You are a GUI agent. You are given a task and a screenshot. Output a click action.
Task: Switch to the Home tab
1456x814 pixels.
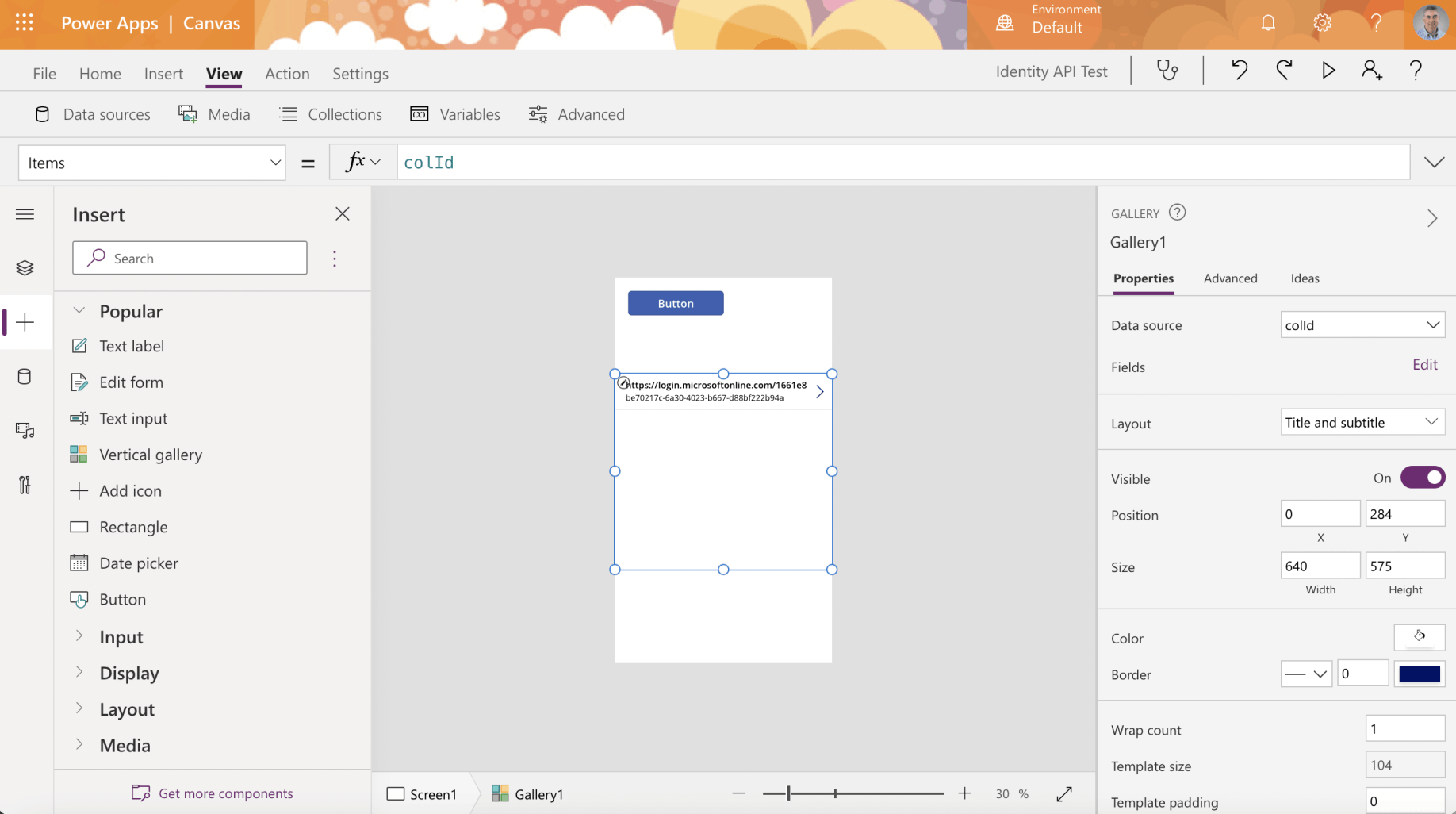(100, 73)
